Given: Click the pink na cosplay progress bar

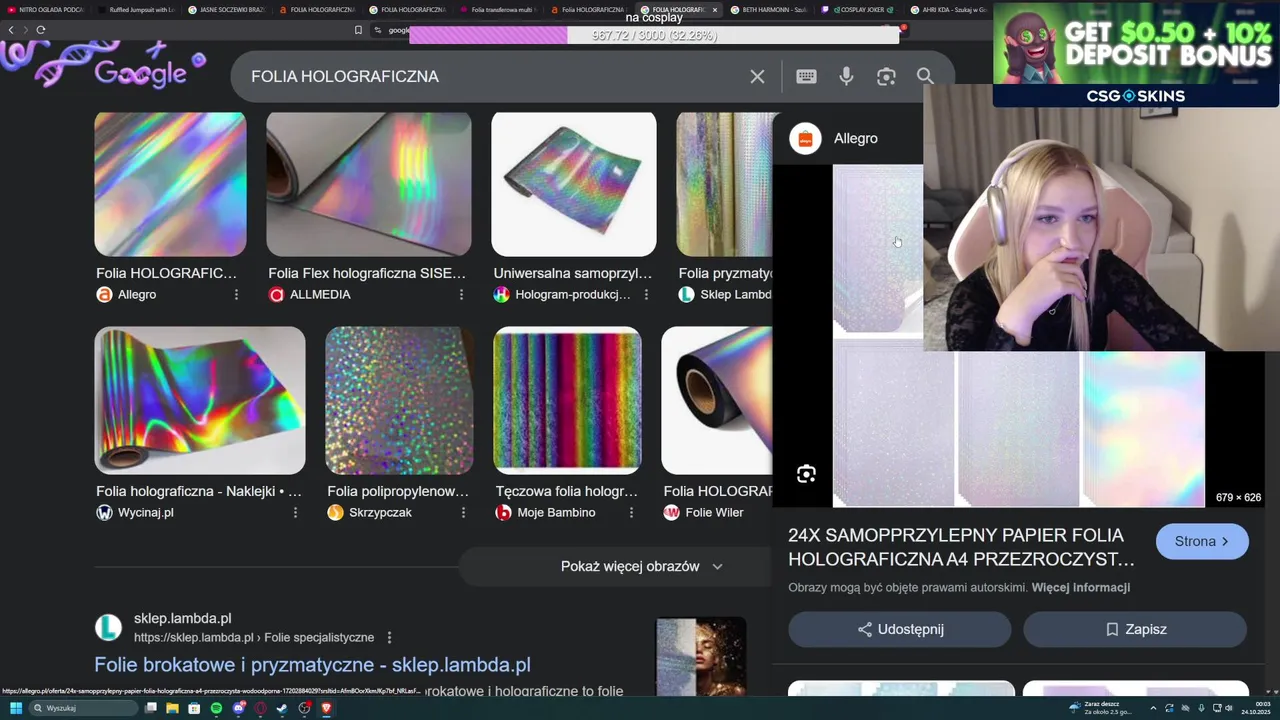Looking at the screenshot, I should coord(654,35).
